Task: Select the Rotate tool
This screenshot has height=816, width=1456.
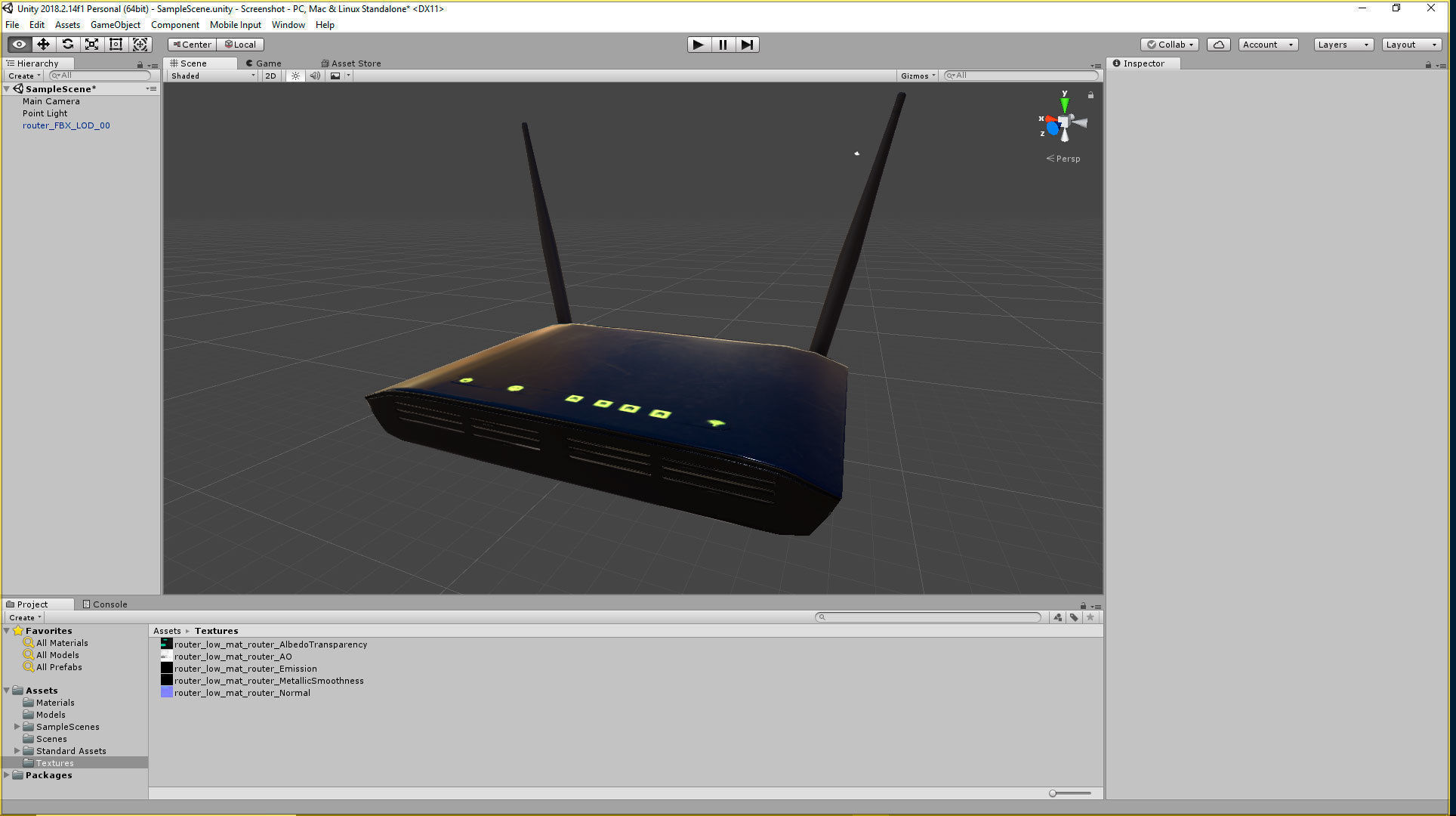Action: point(68,45)
